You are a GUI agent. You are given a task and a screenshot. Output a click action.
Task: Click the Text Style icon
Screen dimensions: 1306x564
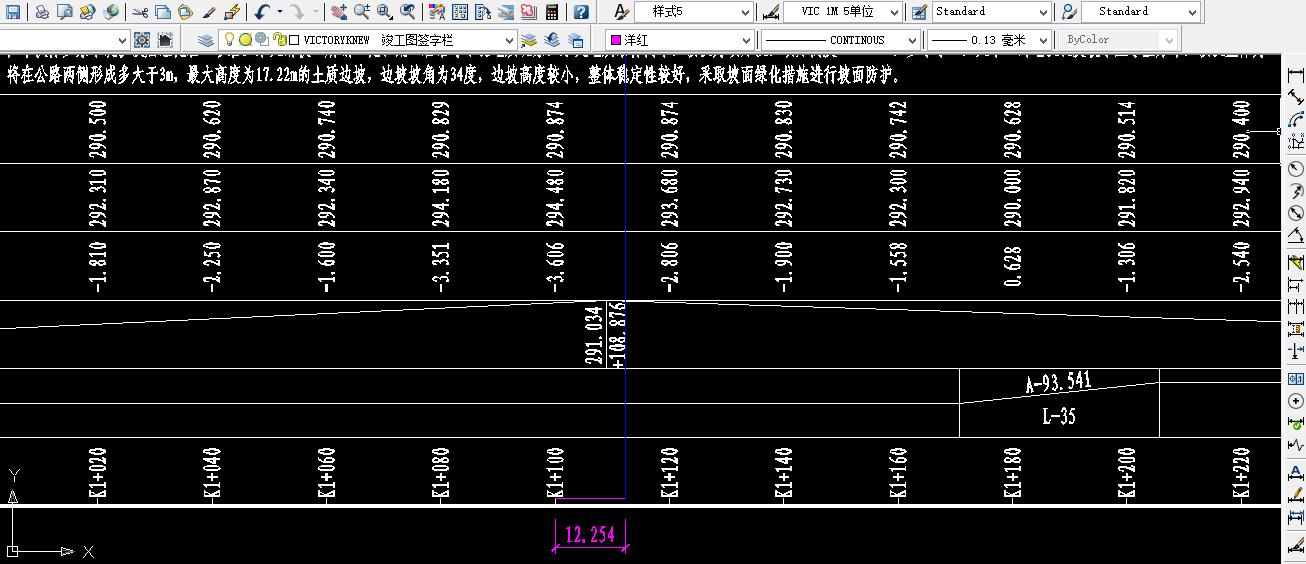pos(621,12)
